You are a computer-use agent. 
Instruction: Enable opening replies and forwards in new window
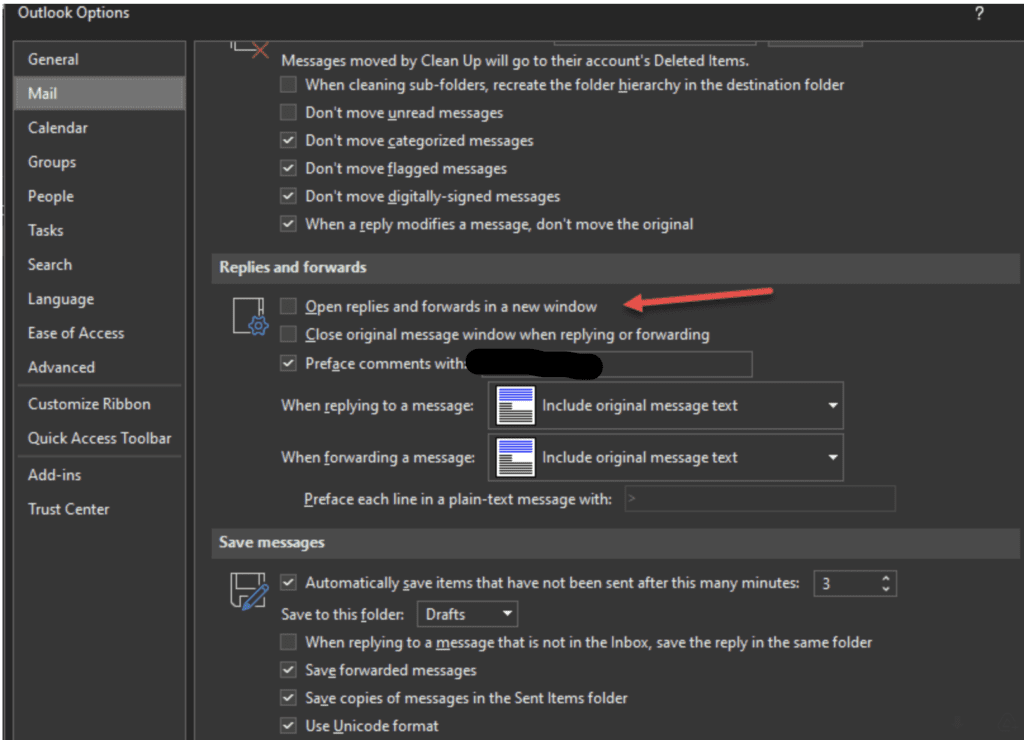288,307
